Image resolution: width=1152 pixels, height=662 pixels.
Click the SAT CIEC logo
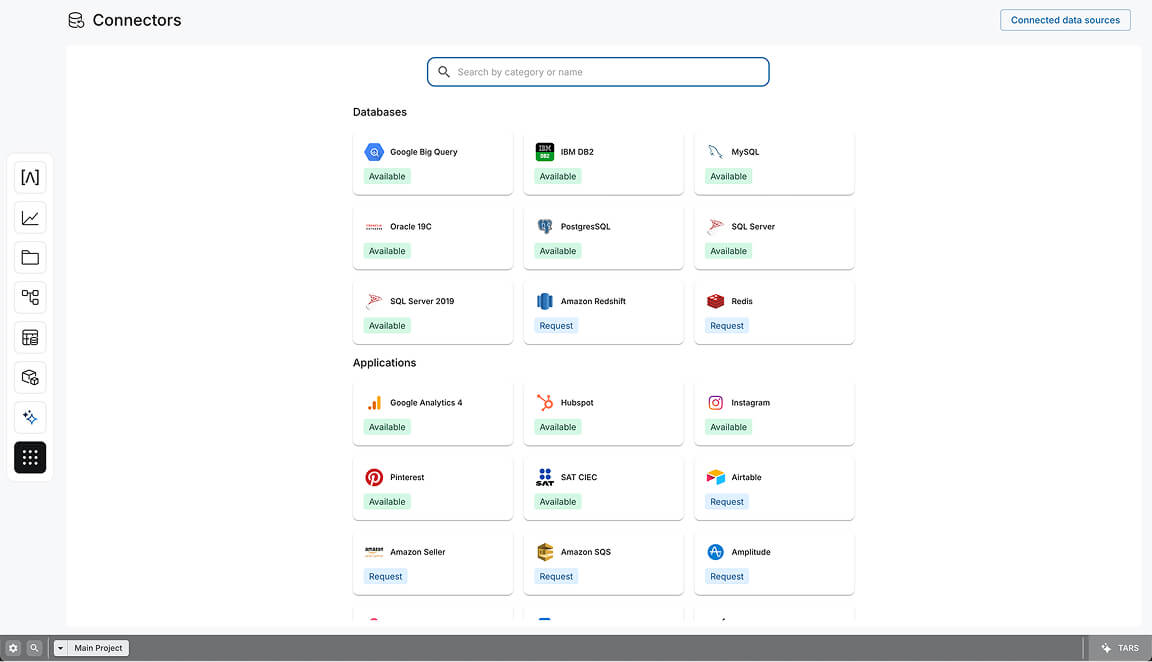pyautogui.click(x=544, y=478)
